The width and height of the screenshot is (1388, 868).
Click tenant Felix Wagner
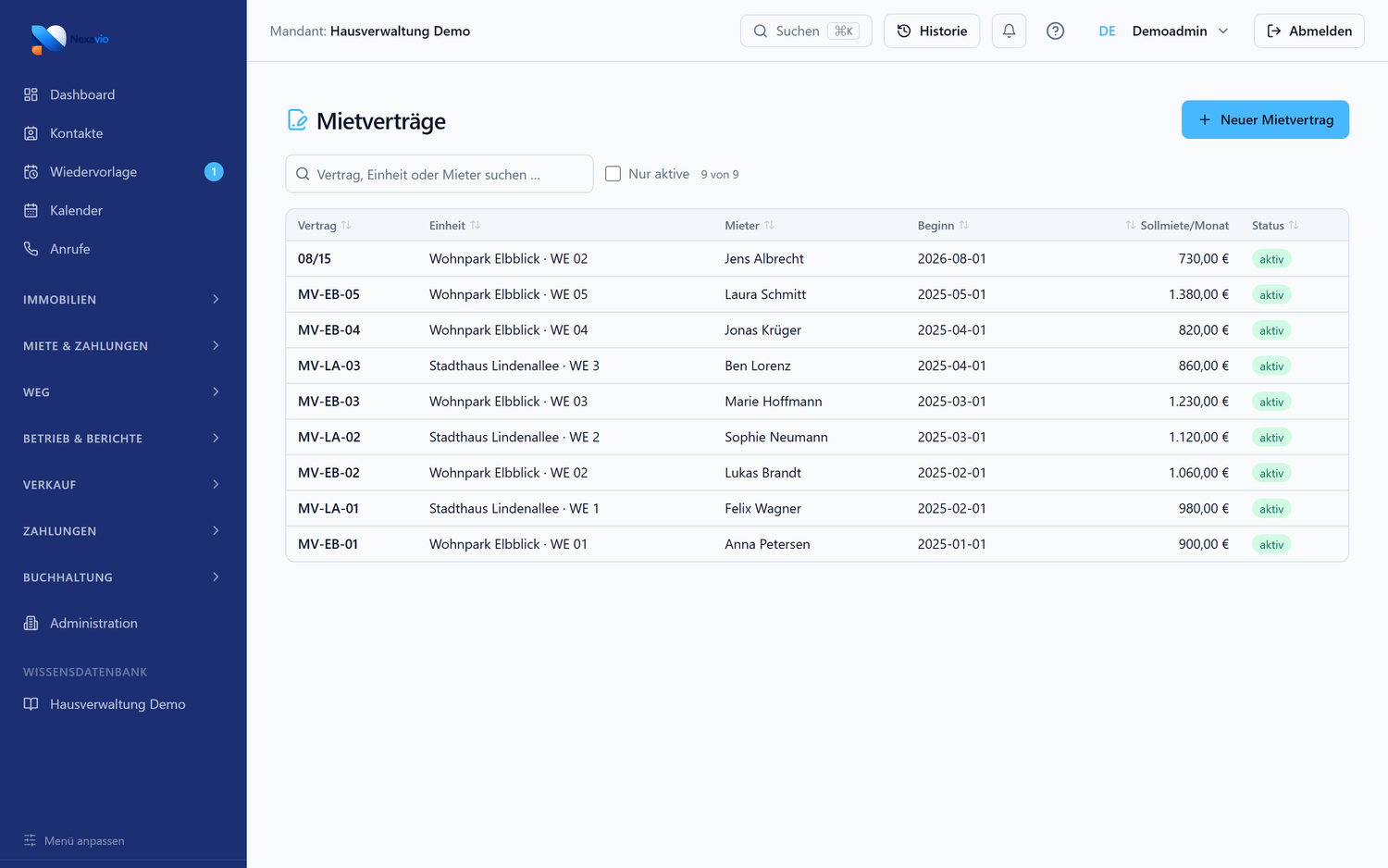pyautogui.click(x=762, y=509)
